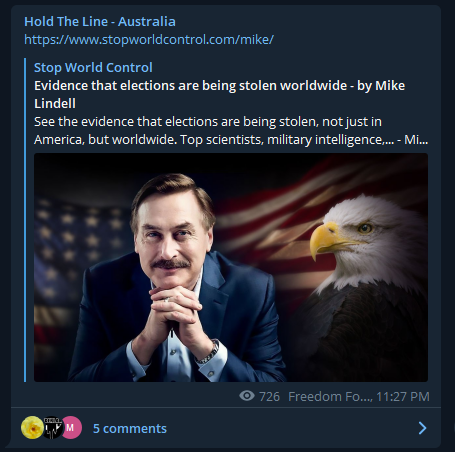Open the bold 'Evidence that elections' preview title
The width and height of the screenshot is (455, 452).
219,94
